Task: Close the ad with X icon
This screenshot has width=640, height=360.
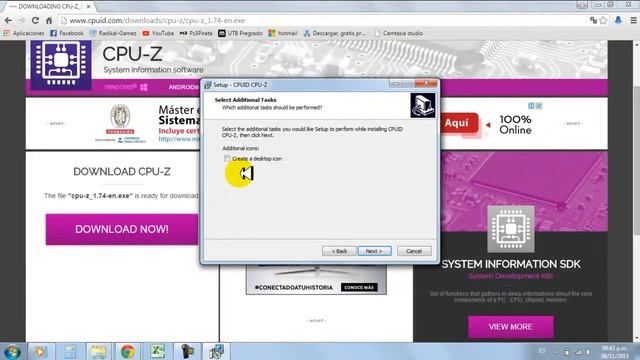Action: 539,106
